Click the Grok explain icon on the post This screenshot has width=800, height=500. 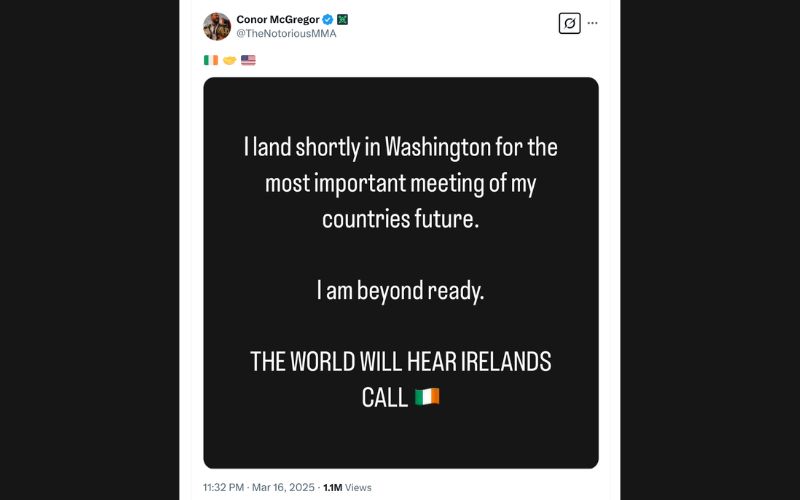click(569, 23)
